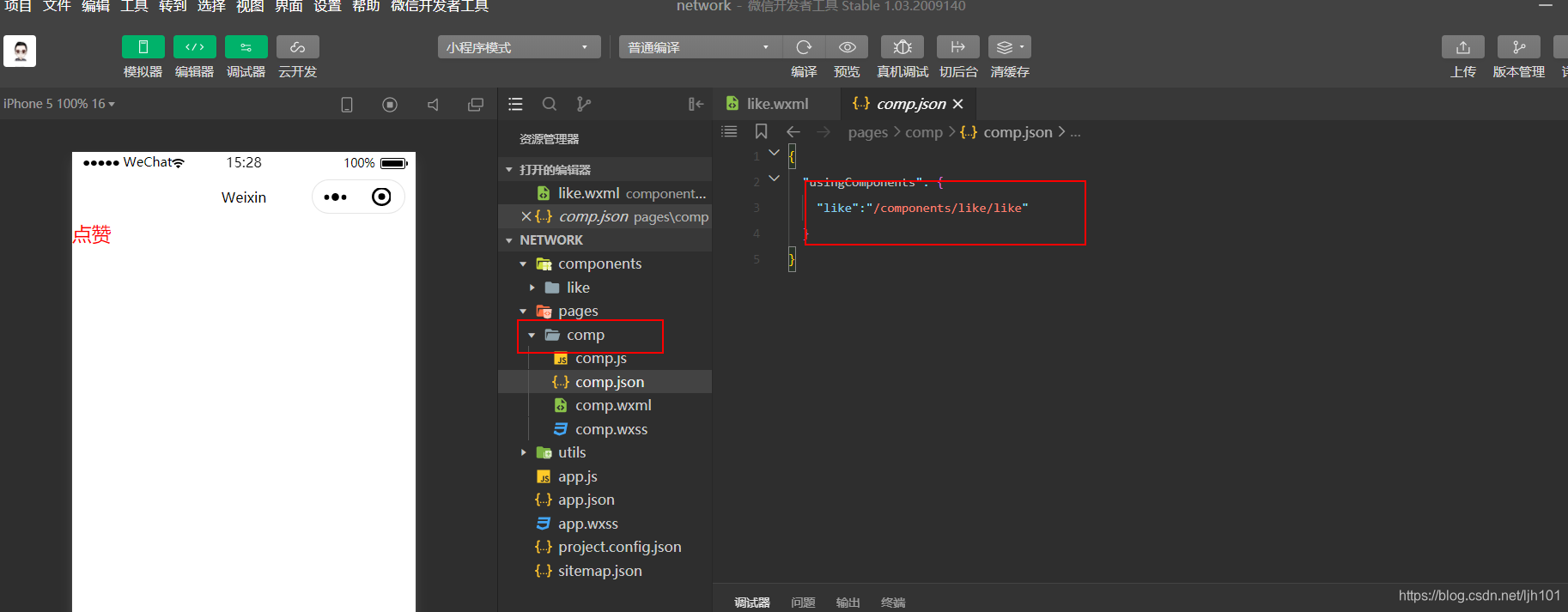Image resolution: width=1568 pixels, height=612 pixels.
Task: Toggle the editor (编辑器) panel button
Action: pos(194,47)
